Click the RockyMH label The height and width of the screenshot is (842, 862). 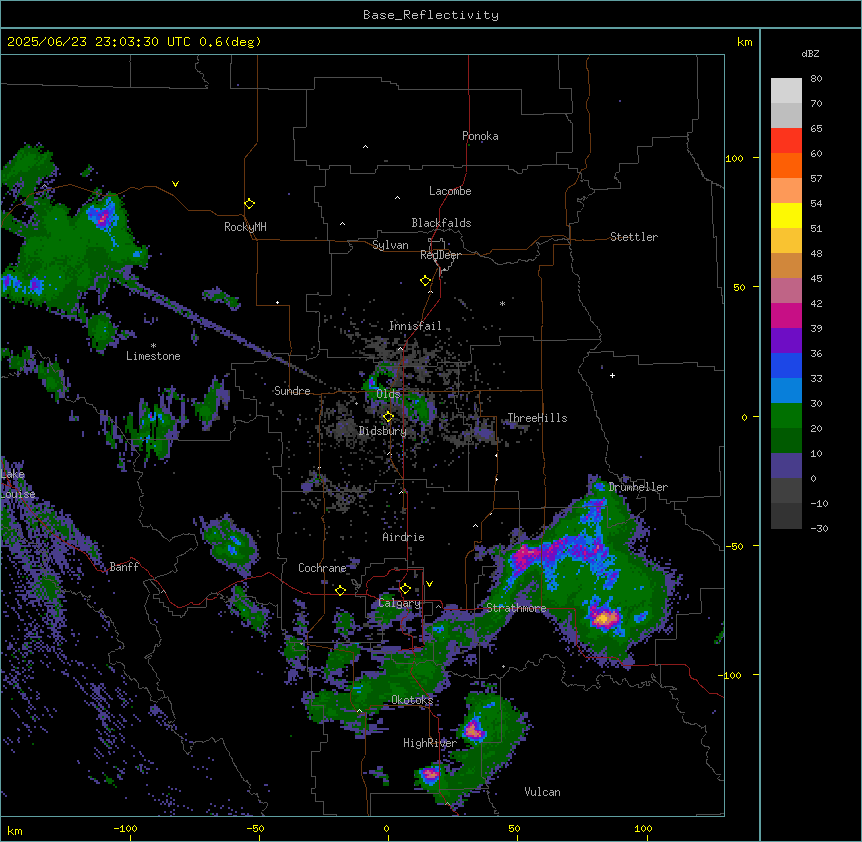pyautogui.click(x=245, y=227)
